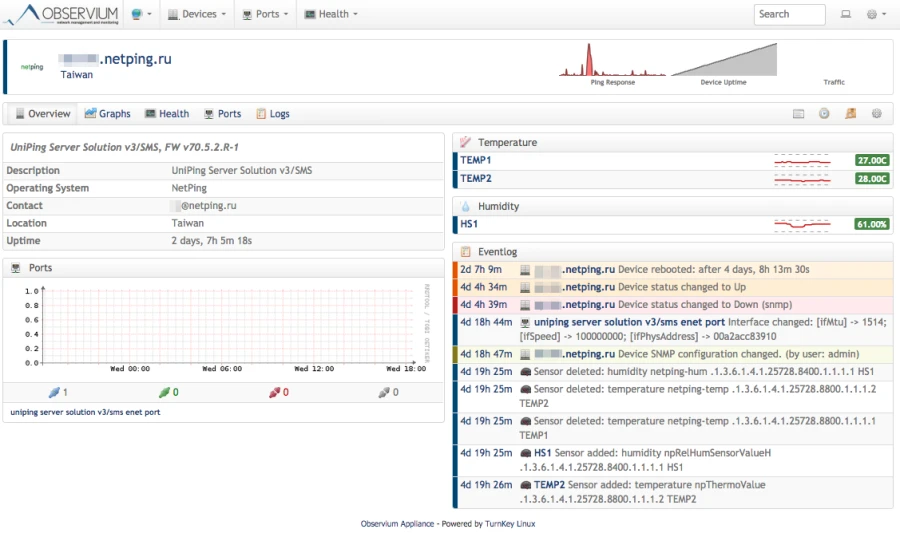Switch to the Graphs tab
Screen dimensions: 900x533
tap(107, 114)
